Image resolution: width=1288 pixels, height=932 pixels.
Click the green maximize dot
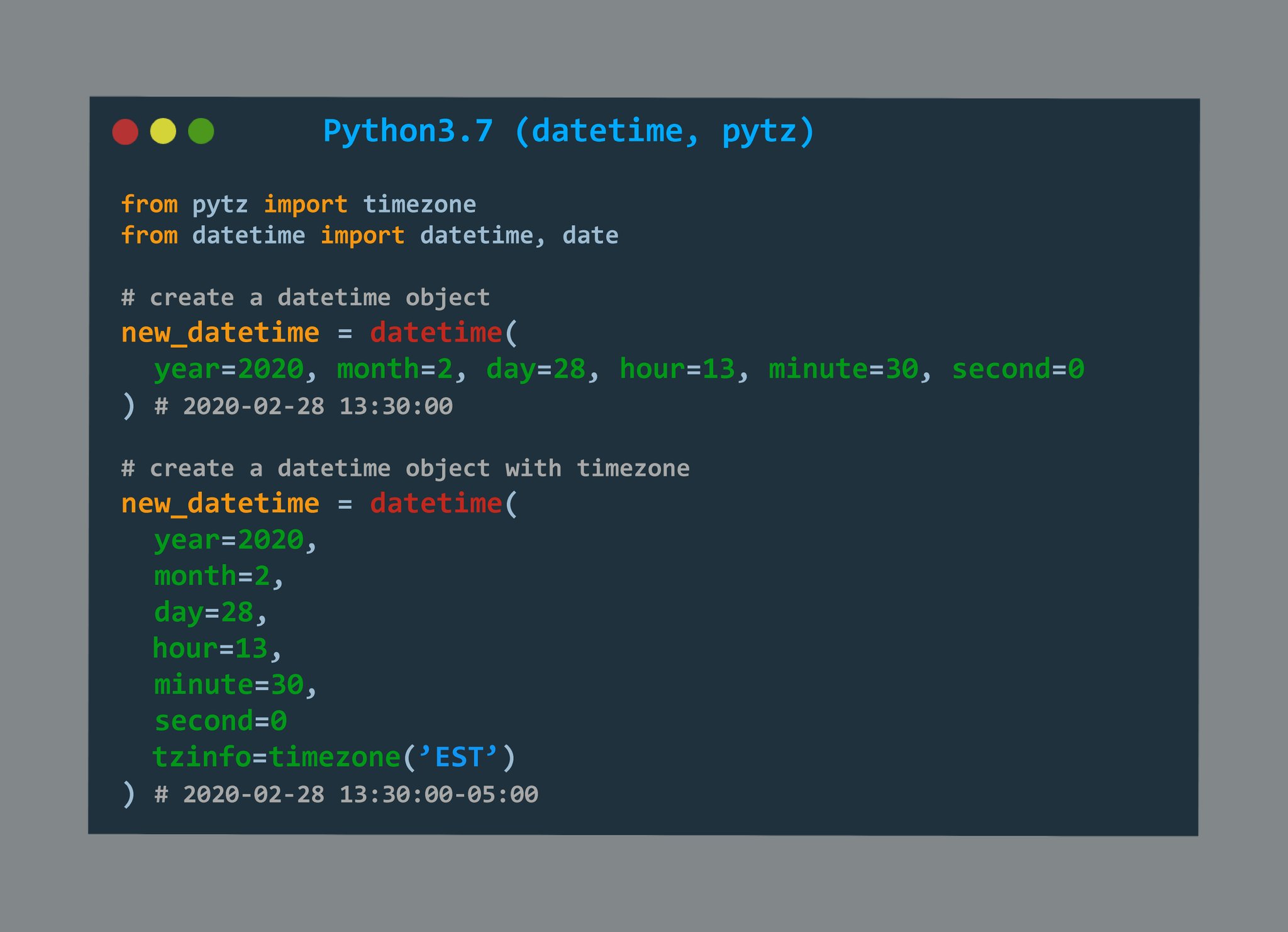[x=201, y=131]
